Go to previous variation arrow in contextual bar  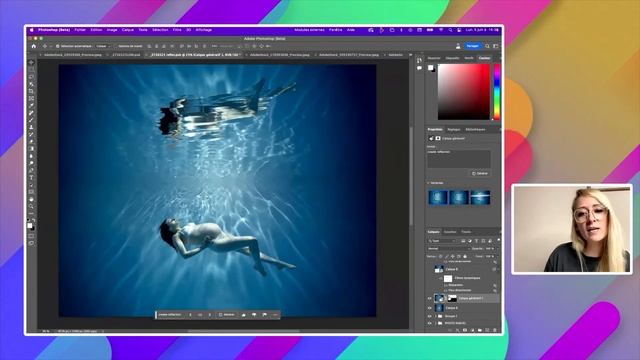pos(190,315)
